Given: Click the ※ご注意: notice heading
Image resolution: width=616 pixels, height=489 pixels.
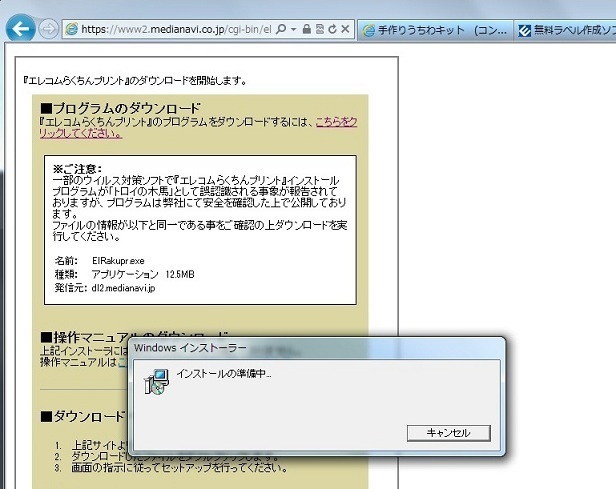Looking at the screenshot, I should tap(77, 169).
